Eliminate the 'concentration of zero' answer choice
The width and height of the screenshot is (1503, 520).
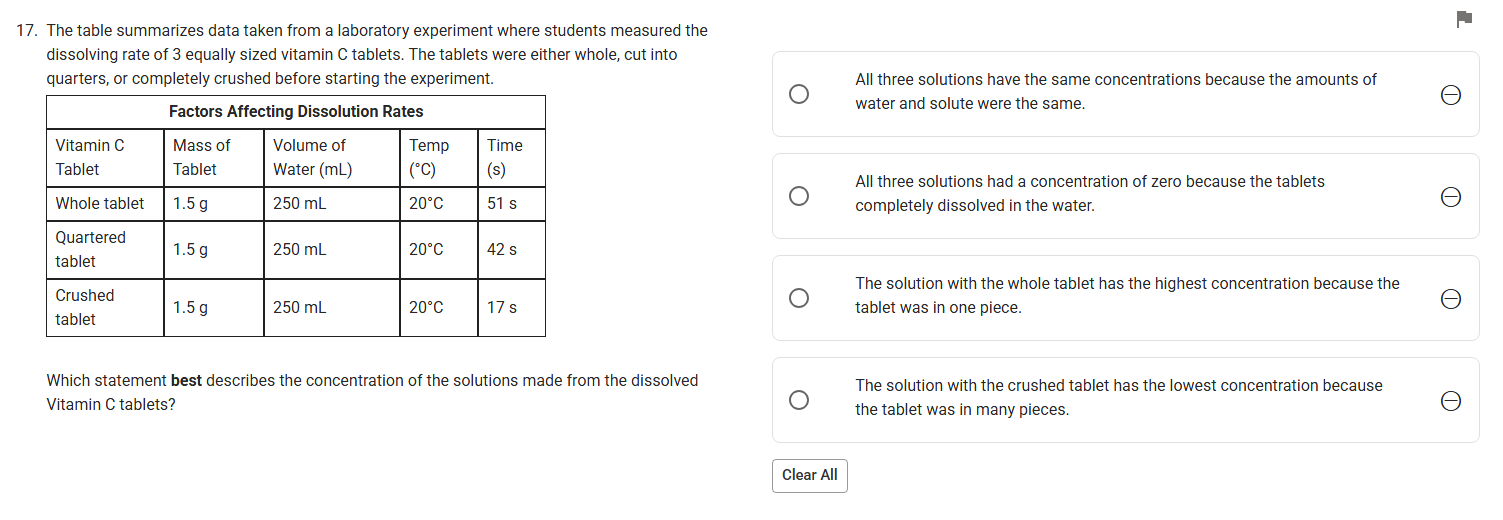(1451, 196)
